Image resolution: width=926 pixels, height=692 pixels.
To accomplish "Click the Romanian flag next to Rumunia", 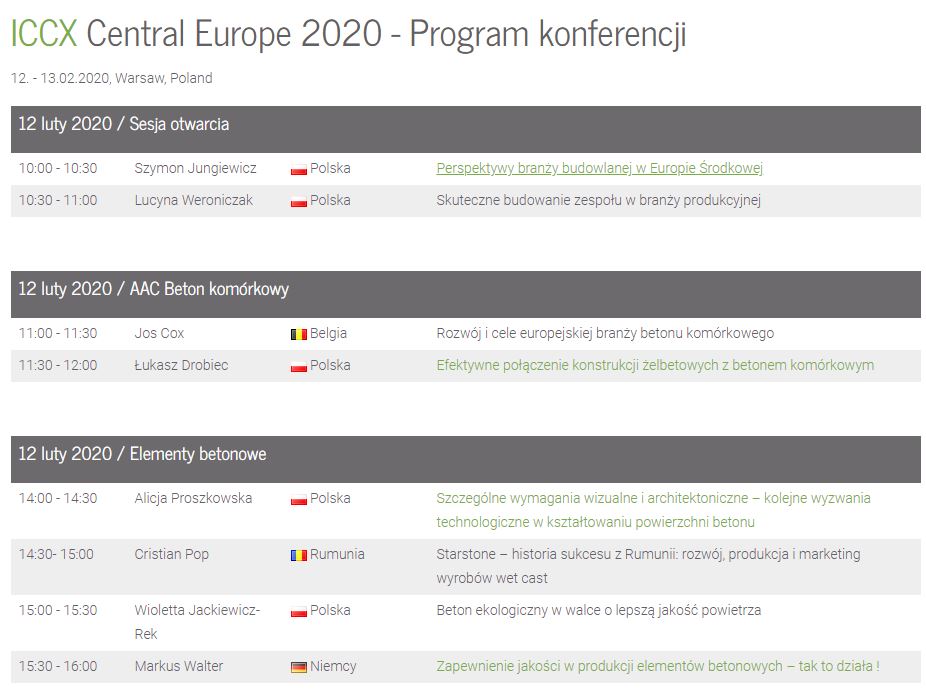I will pos(299,555).
